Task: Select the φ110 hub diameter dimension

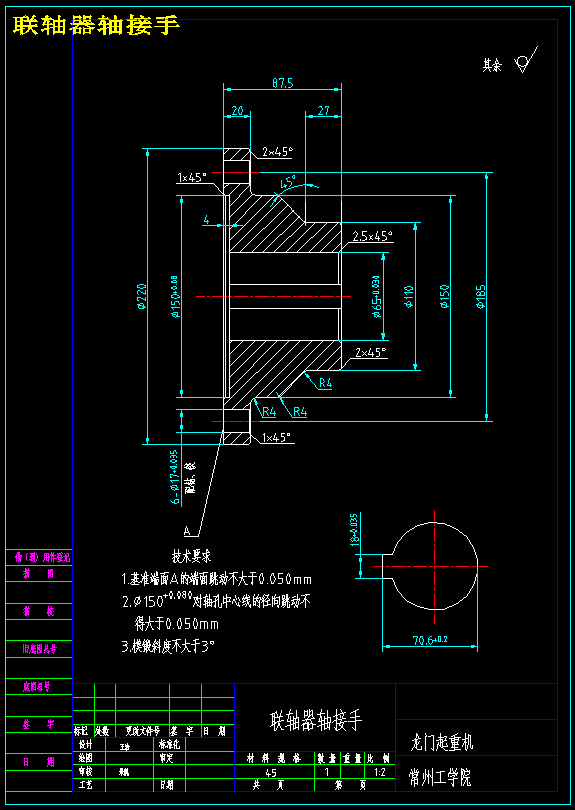Action: pos(410,296)
